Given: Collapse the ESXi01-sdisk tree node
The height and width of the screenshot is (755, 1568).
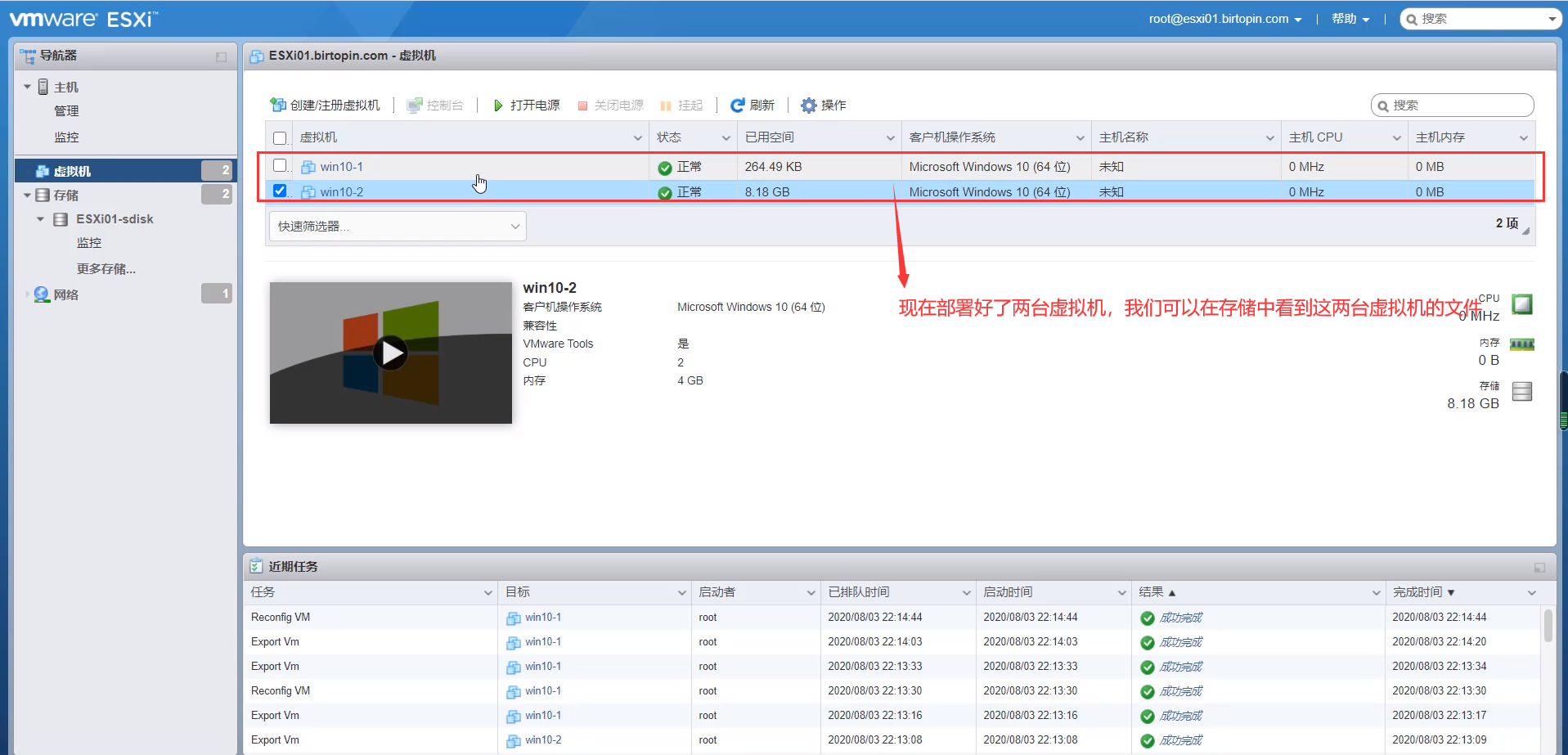Looking at the screenshot, I should [41, 219].
